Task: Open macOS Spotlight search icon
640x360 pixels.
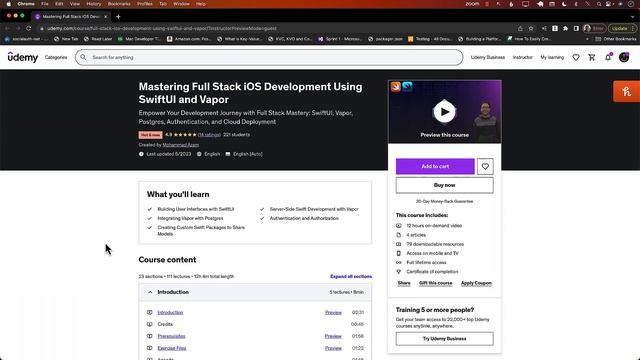Action: click(599, 4)
